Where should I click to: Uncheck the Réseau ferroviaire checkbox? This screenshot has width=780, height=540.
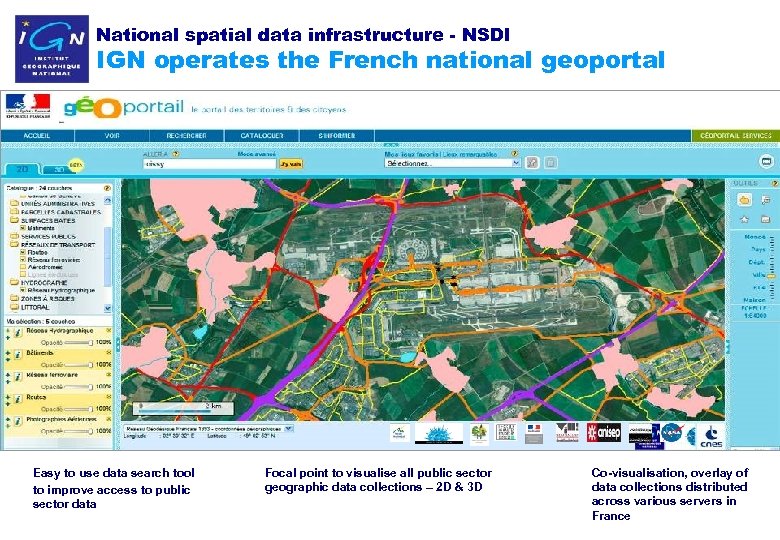pos(22,260)
